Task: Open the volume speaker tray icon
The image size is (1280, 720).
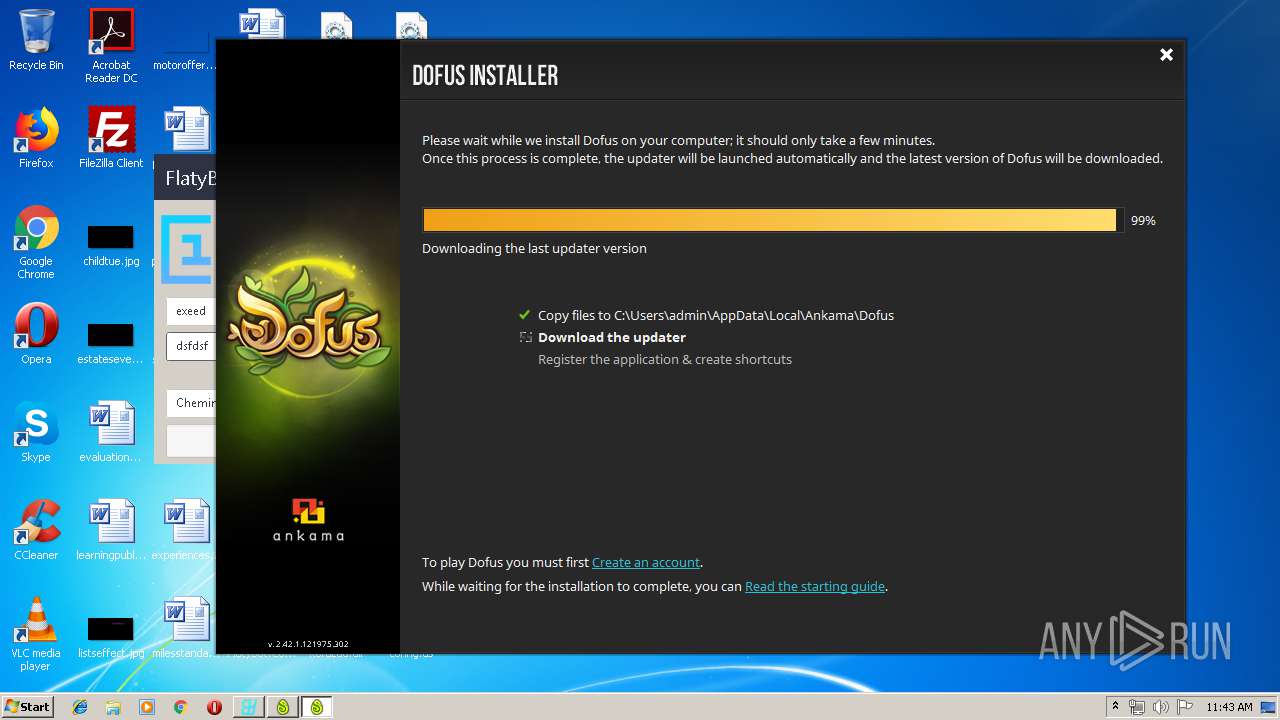Action: (x=1161, y=707)
